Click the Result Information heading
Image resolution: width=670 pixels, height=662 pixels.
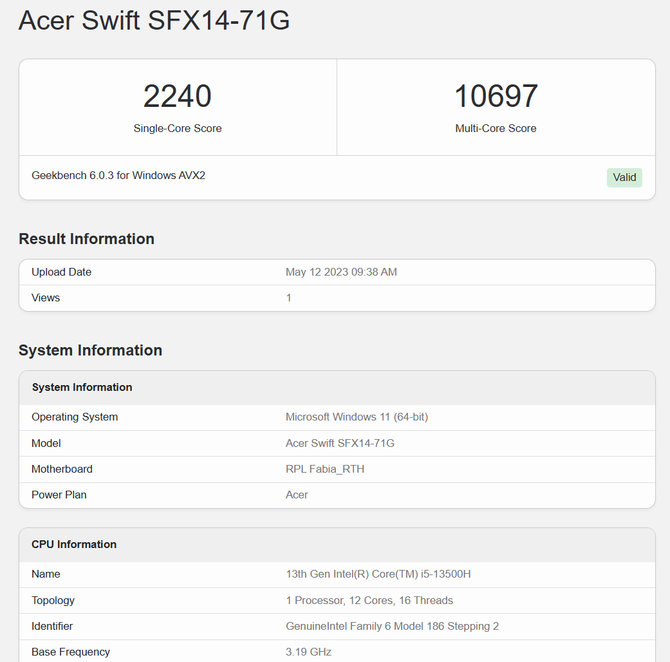(x=86, y=238)
